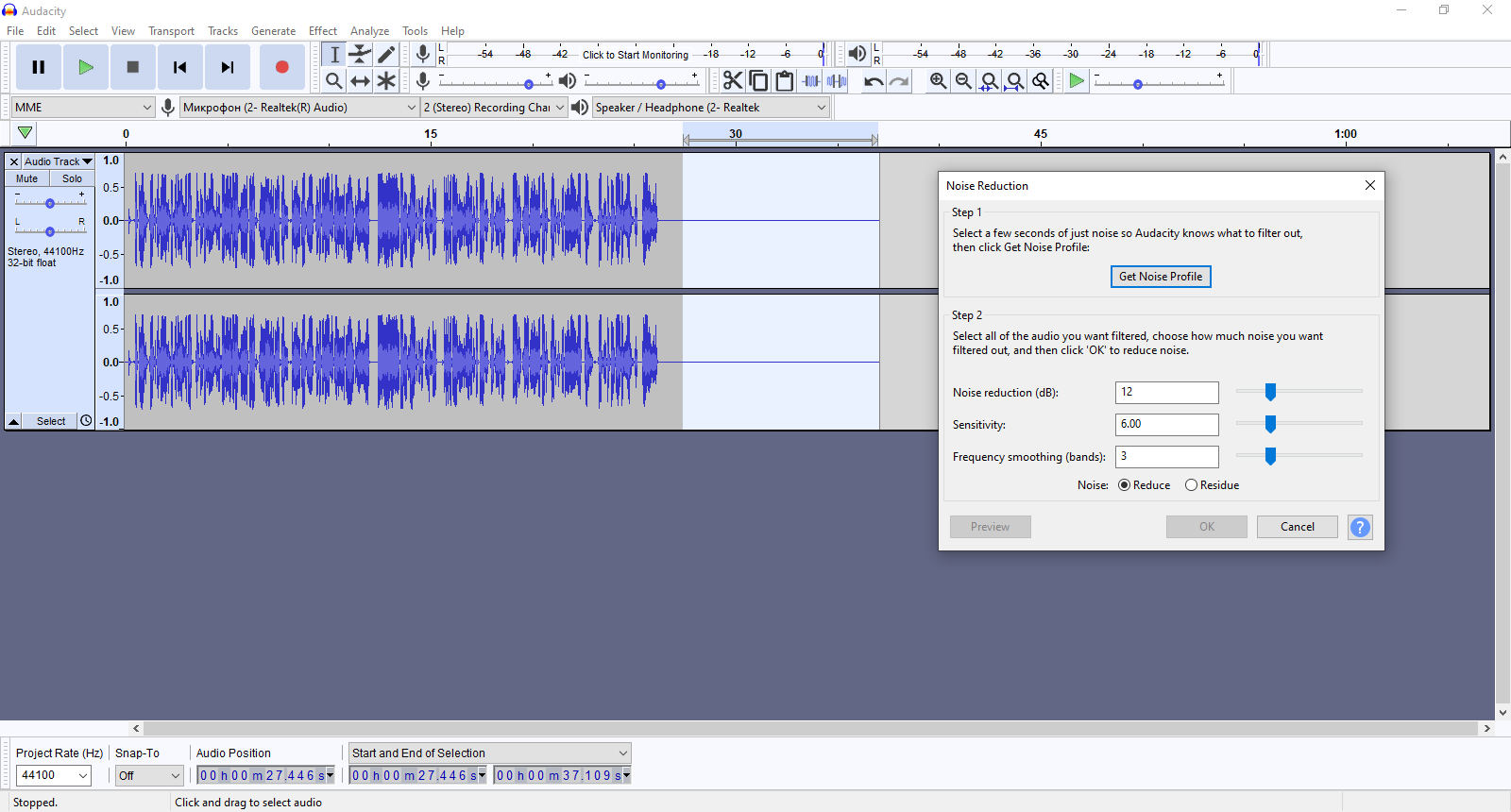Click the Pause transport button
This screenshot has width=1511, height=812.
pos(39,67)
